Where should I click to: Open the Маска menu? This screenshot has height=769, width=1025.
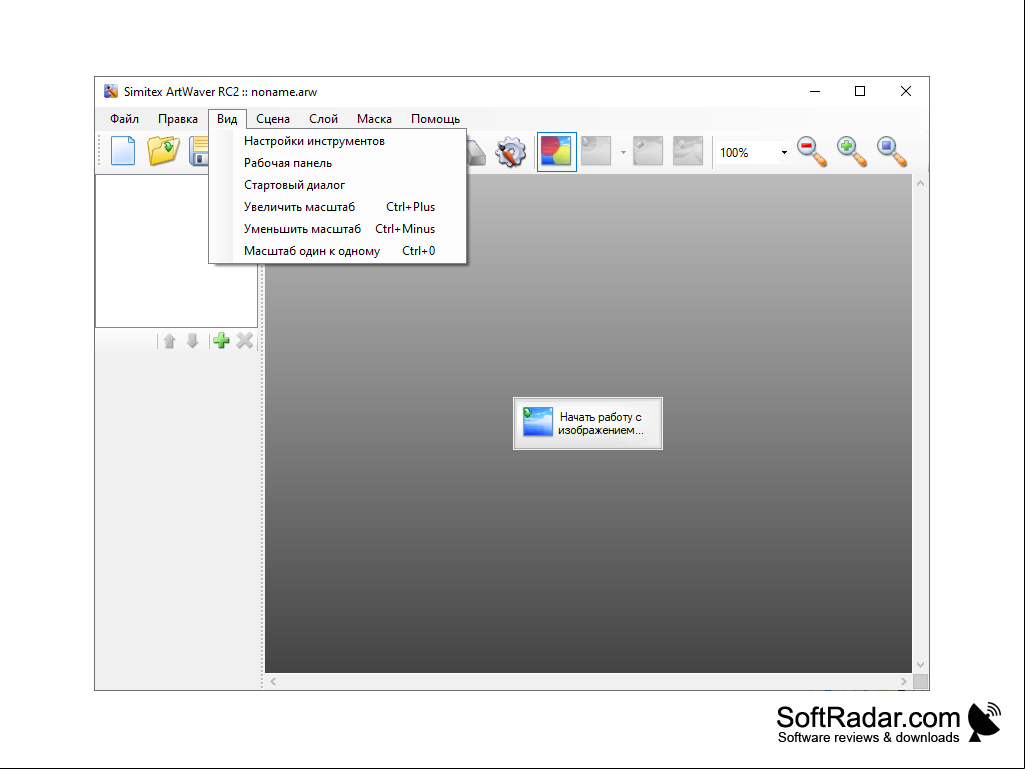point(374,119)
